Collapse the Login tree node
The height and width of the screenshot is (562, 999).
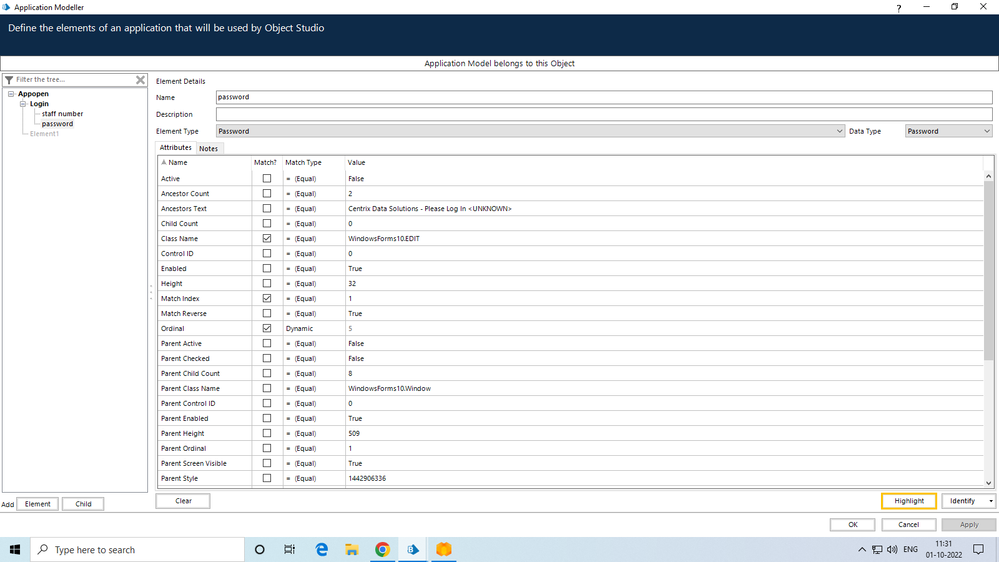23,104
